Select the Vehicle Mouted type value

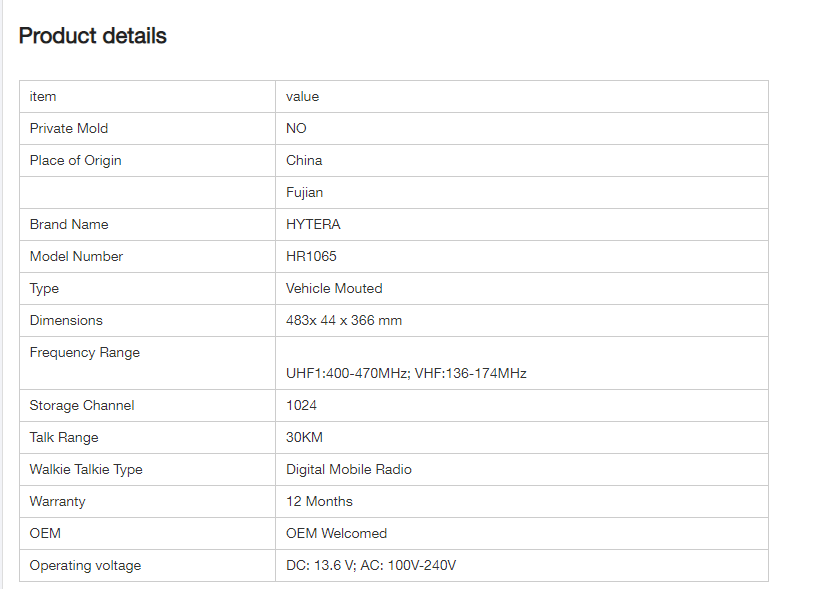pos(334,288)
